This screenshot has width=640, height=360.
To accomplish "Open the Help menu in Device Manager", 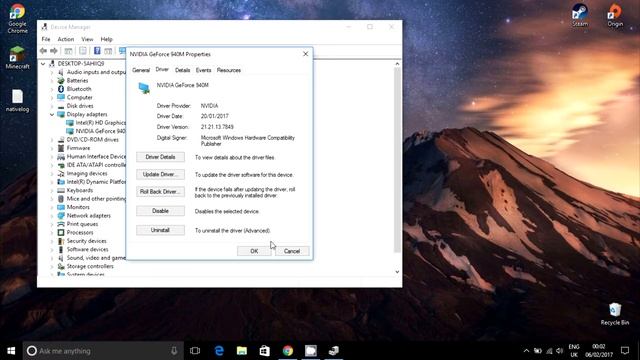I will coord(107,39).
